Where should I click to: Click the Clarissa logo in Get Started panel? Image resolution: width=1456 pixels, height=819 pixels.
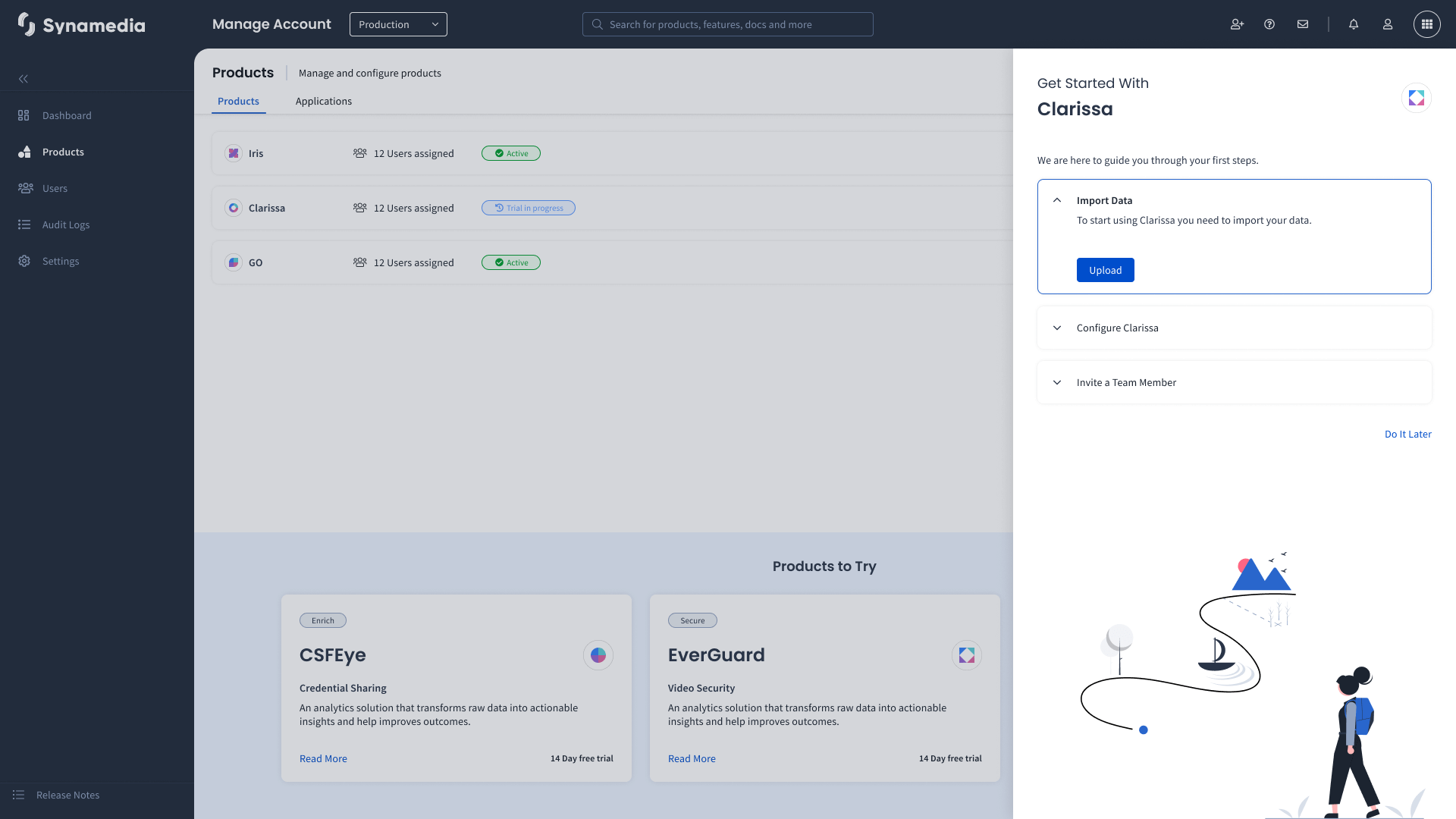(x=1417, y=98)
